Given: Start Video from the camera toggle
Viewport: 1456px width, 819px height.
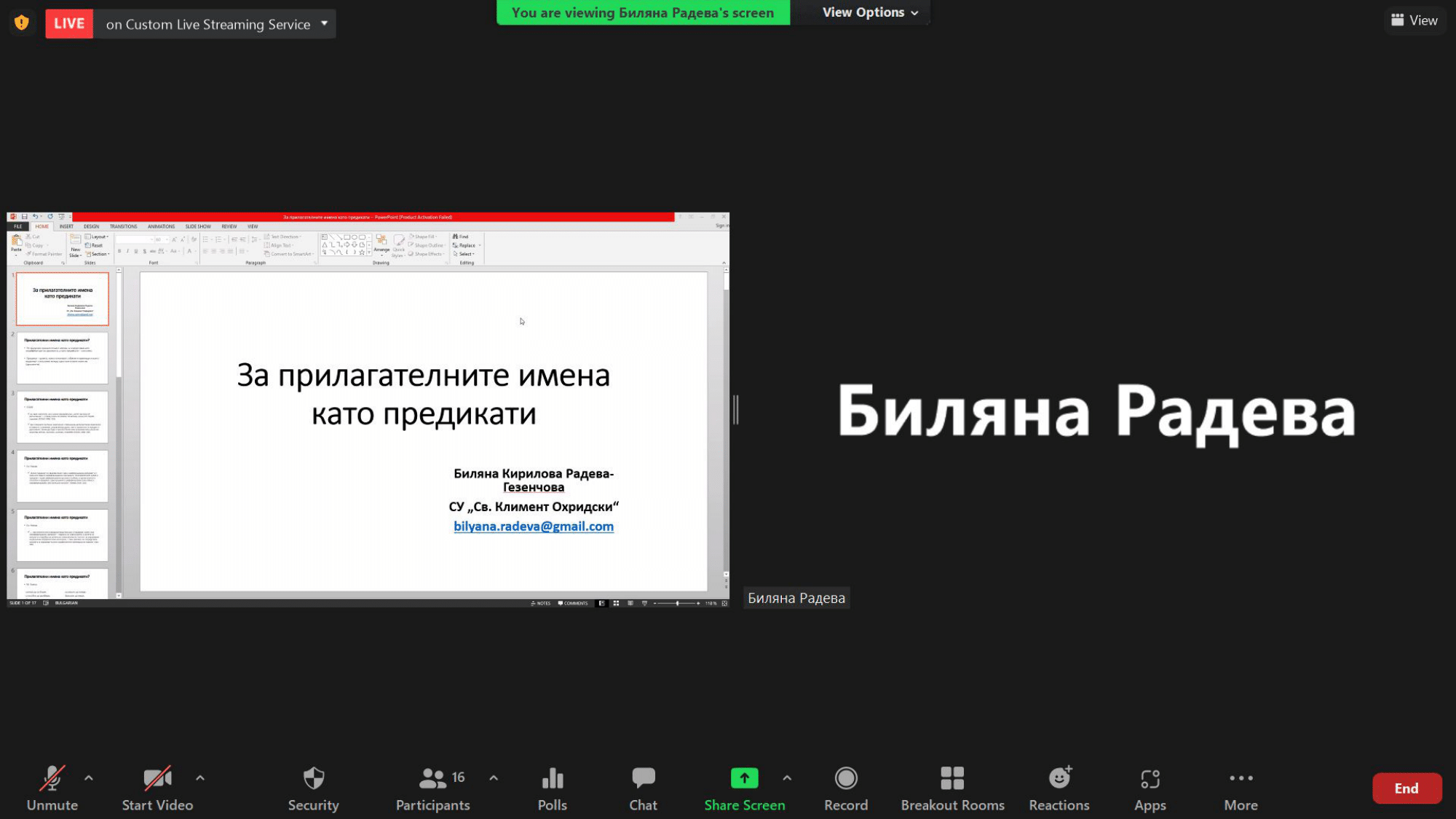Looking at the screenshot, I should click(157, 788).
